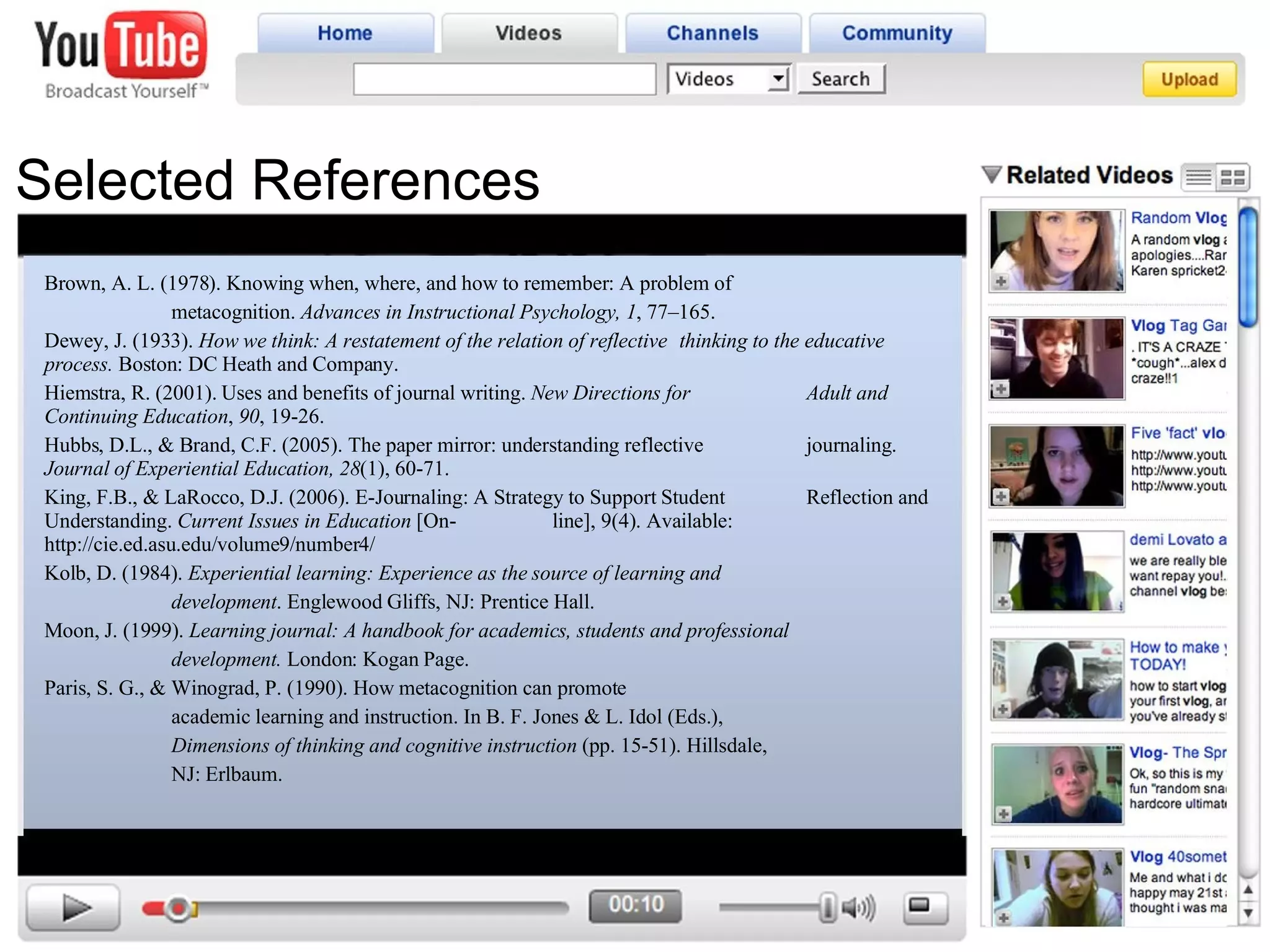1270x952 pixels.
Task: Switch Related Videos to list view
Action: pyautogui.click(x=1198, y=178)
